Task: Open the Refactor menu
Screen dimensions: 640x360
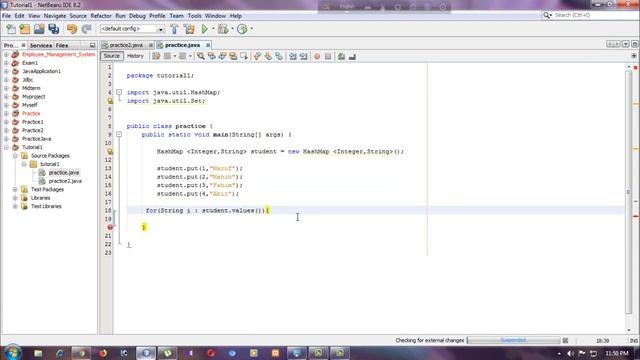Action: click(101, 16)
